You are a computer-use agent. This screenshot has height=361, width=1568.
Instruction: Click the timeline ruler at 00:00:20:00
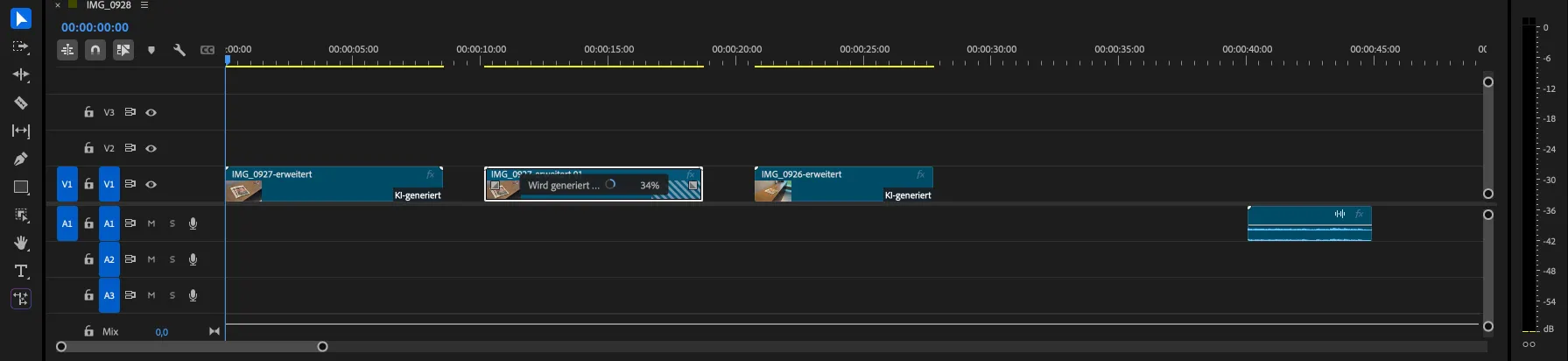pyautogui.click(x=736, y=49)
